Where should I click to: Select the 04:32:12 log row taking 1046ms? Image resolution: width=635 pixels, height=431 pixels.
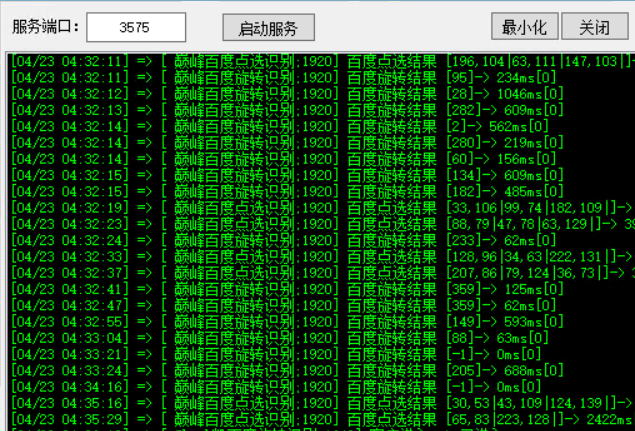click(287, 94)
